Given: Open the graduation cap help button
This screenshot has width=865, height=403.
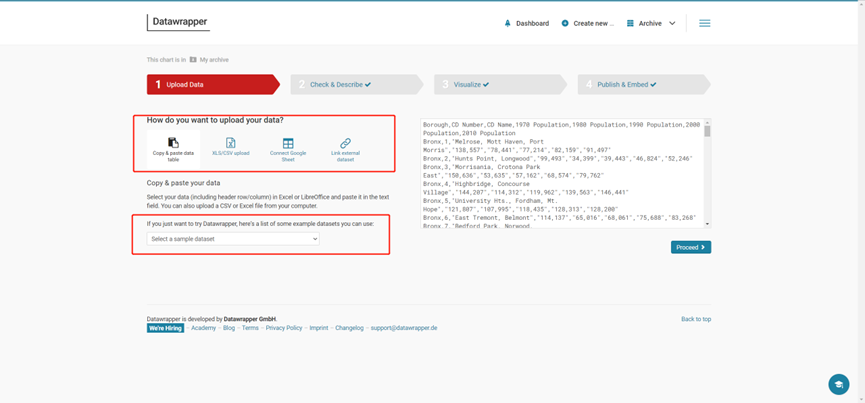Looking at the screenshot, I should [839, 384].
